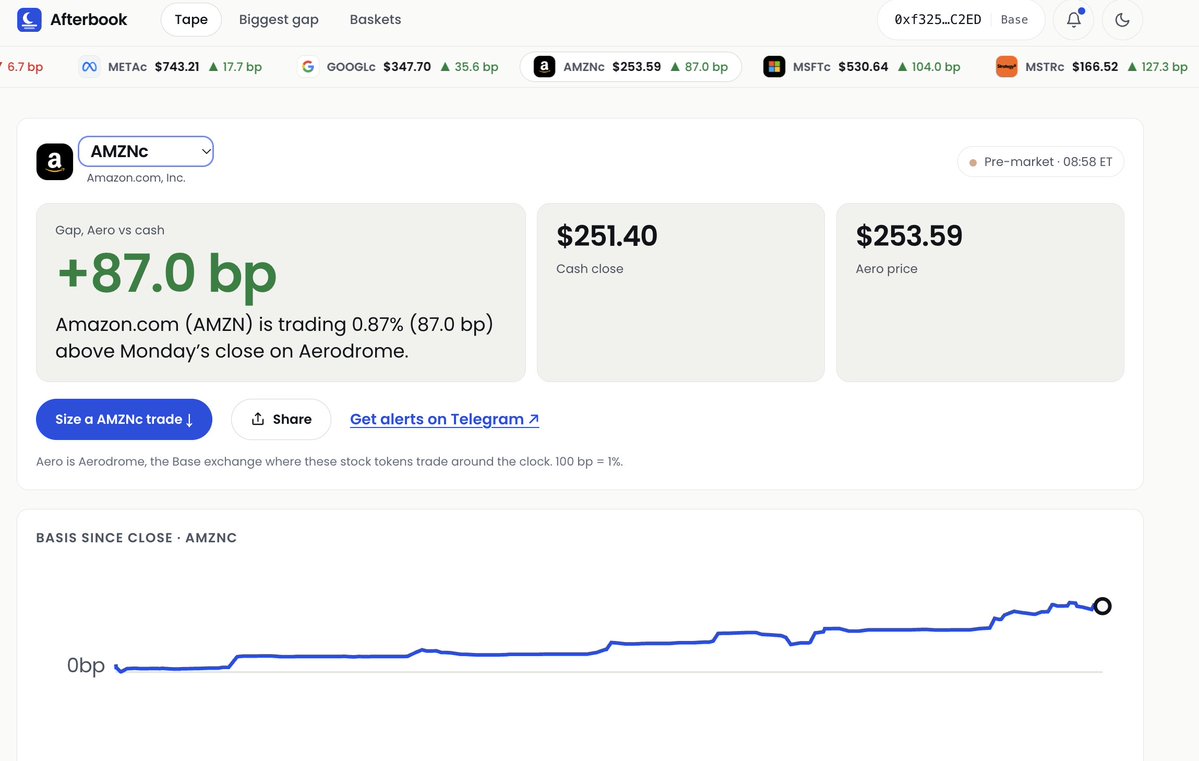
Task: Click the Afterbook moon logo icon
Action: point(29,20)
